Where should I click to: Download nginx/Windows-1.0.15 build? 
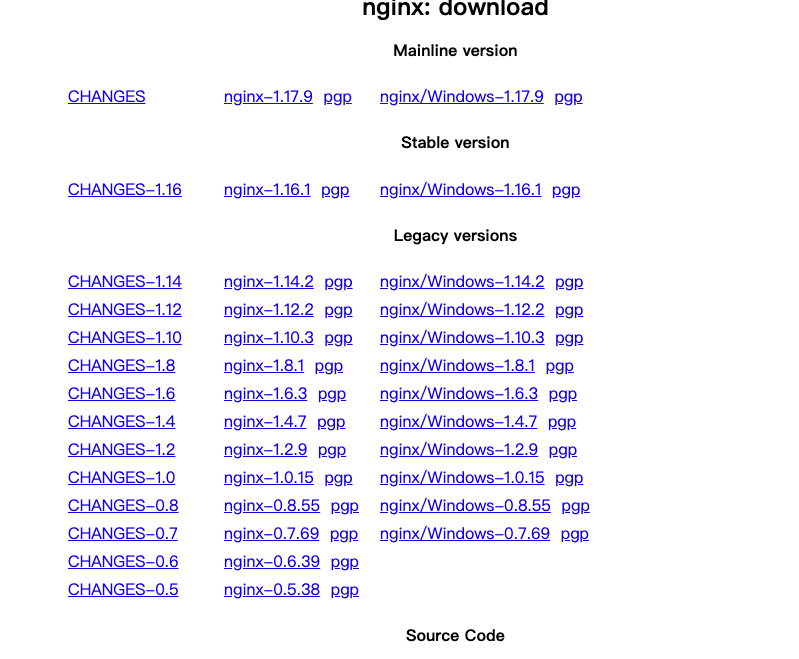462,478
